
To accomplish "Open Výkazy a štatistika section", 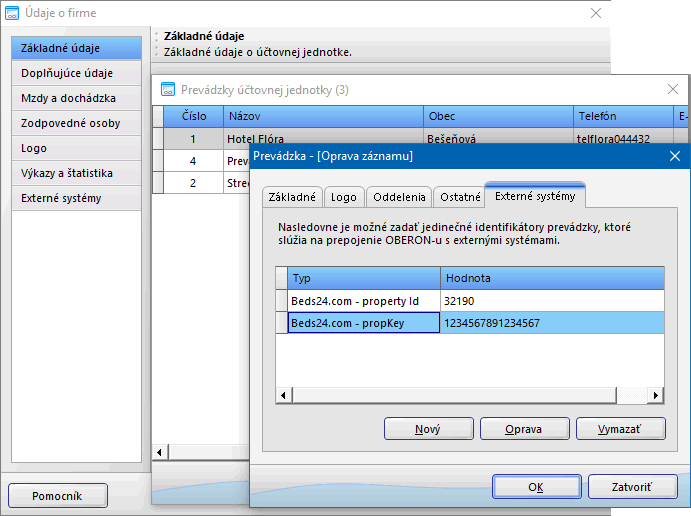I will [68, 173].
